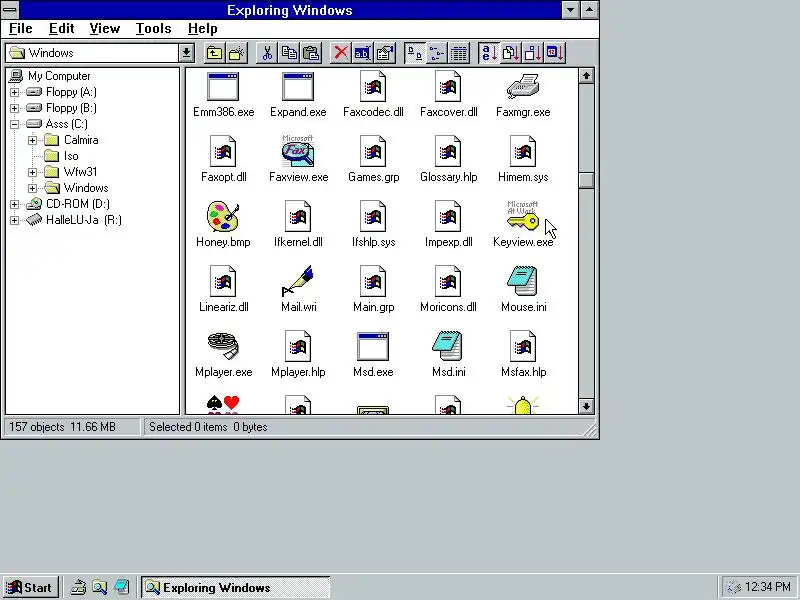Copy selection using toolbar copy icon
Image resolution: width=800 pixels, height=600 pixels.
click(x=289, y=53)
